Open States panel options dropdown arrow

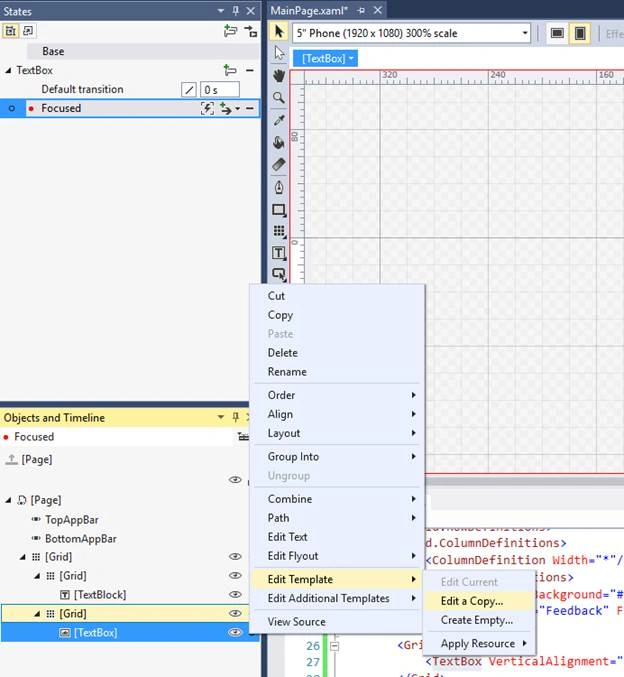(221, 11)
